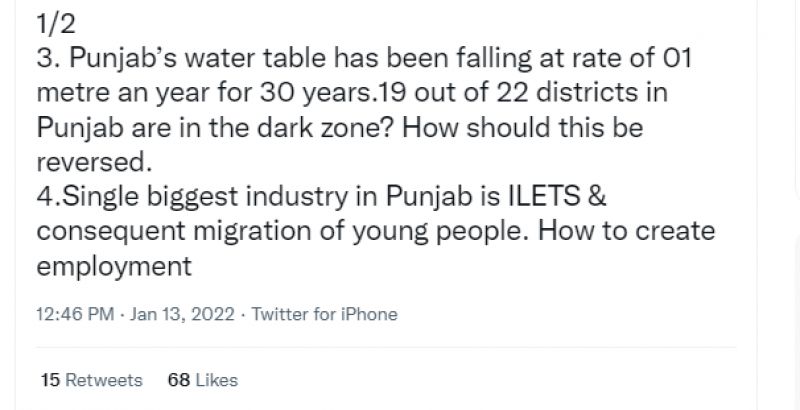Open the 68 Likes list
The image size is (800, 410).
coord(203,381)
